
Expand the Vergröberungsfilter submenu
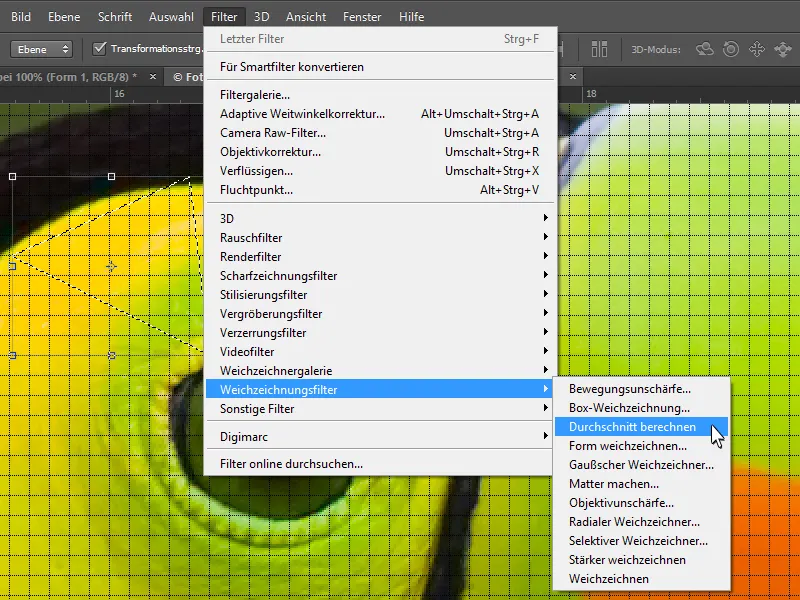point(380,314)
